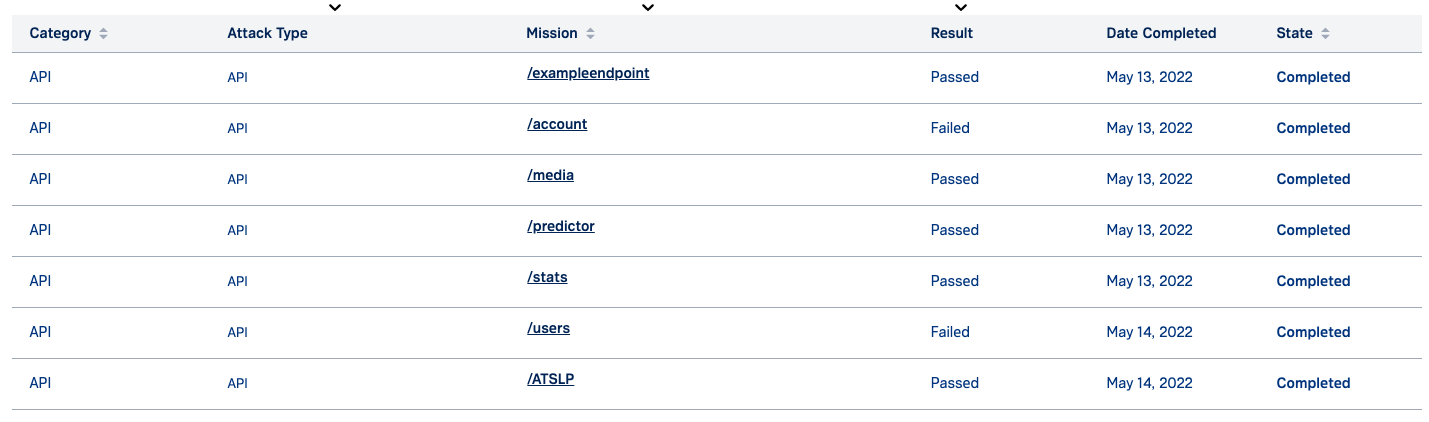
Task: Follow the /media mission link
Action: tap(550, 175)
